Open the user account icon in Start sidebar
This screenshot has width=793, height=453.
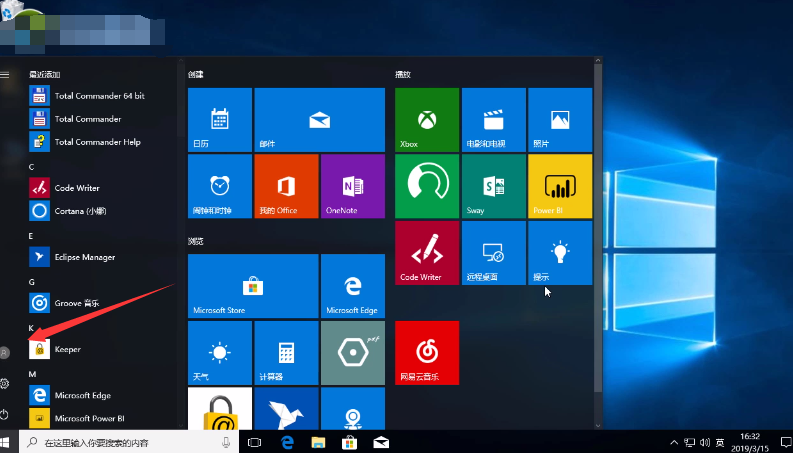click(x=5, y=352)
